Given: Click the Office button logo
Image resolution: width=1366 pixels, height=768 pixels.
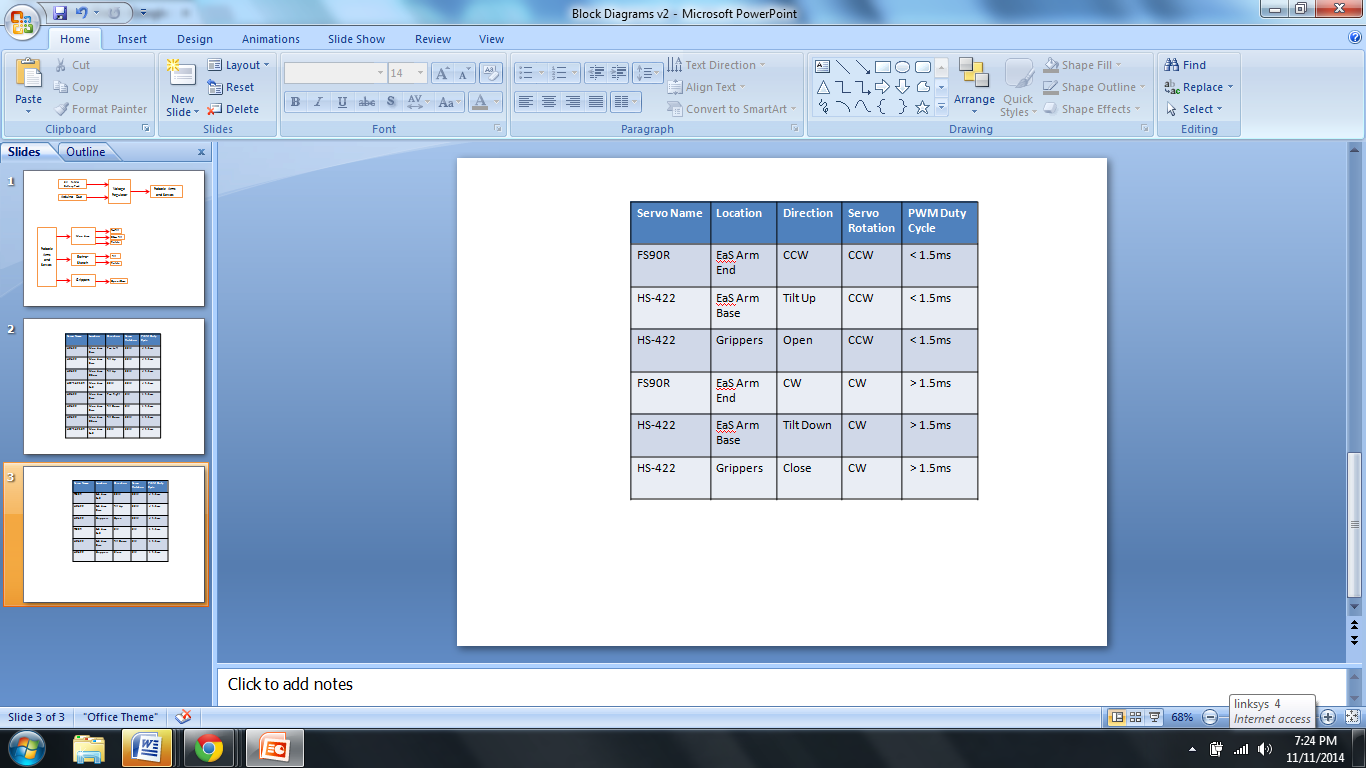Looking at the screenshot, I should 22,20.
